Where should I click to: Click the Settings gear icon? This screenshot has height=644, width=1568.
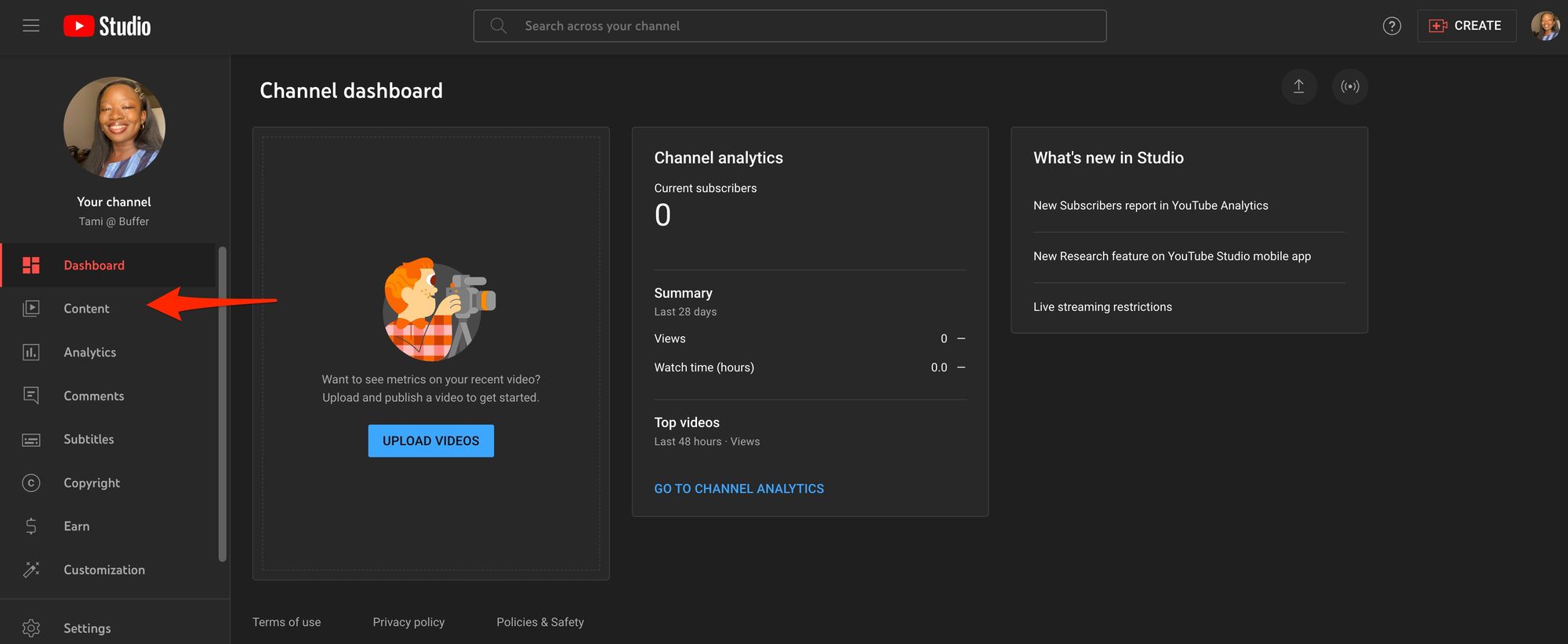(x=31, y=628)
